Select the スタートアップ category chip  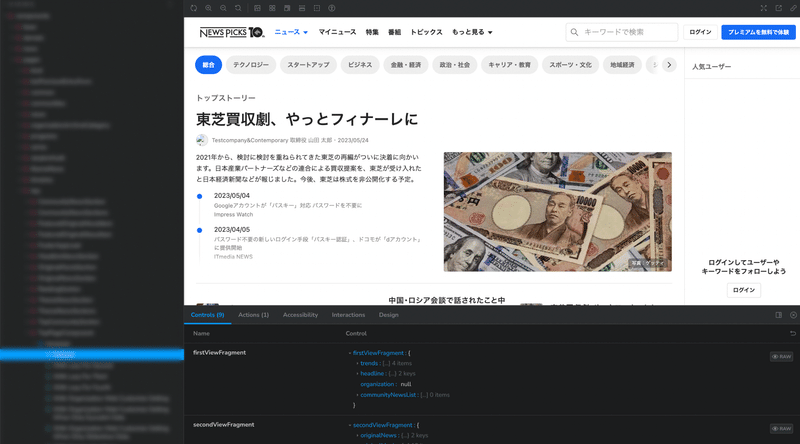coord(308,65)
